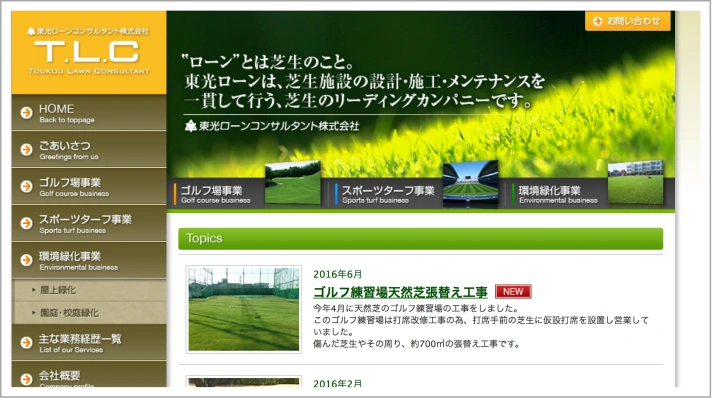Open the ゴルフ練習場天然芝張替え工事 article link
This screenshot has height=398, width=712.
(x=400, y=292)
